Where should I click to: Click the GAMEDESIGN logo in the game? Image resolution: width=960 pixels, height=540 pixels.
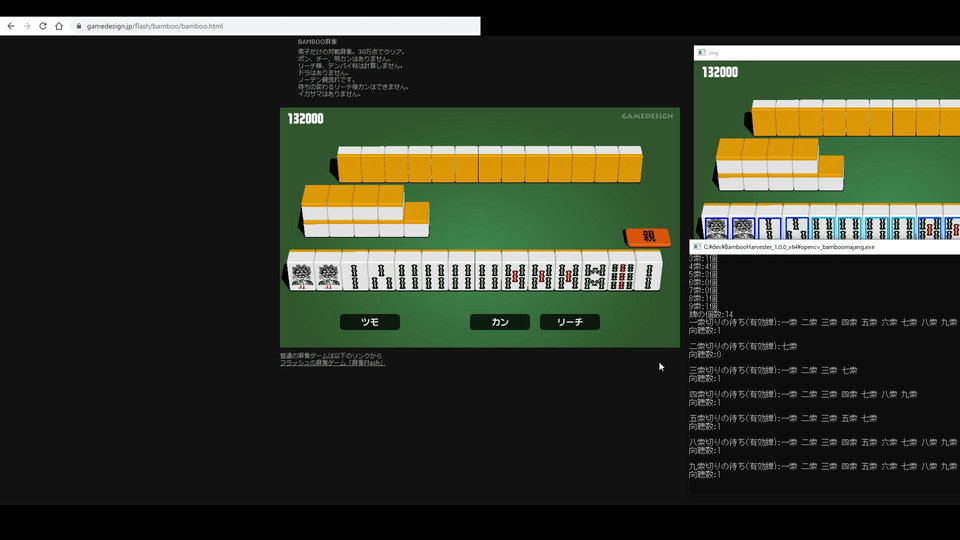(x=647, y=116)
